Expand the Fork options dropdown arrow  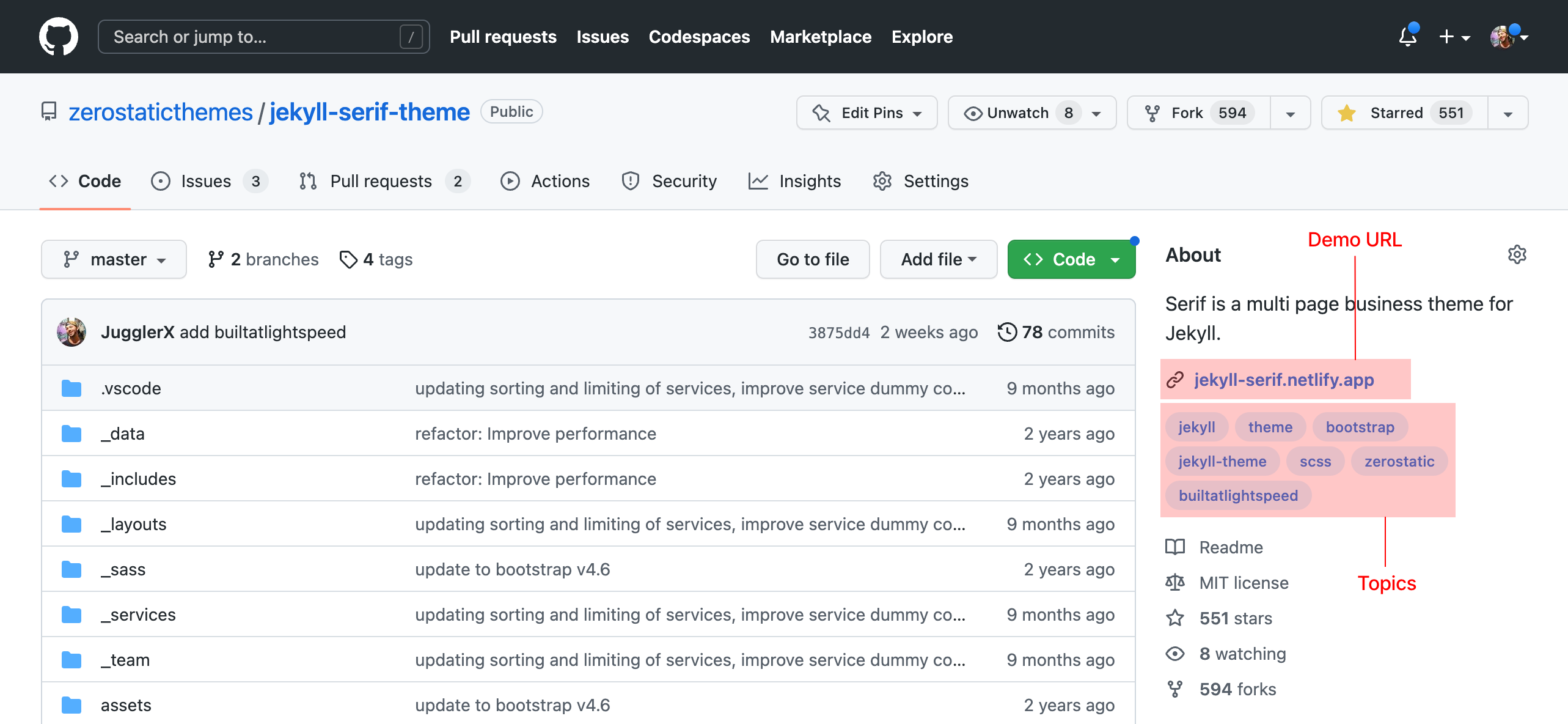[x=1291, y=114]
